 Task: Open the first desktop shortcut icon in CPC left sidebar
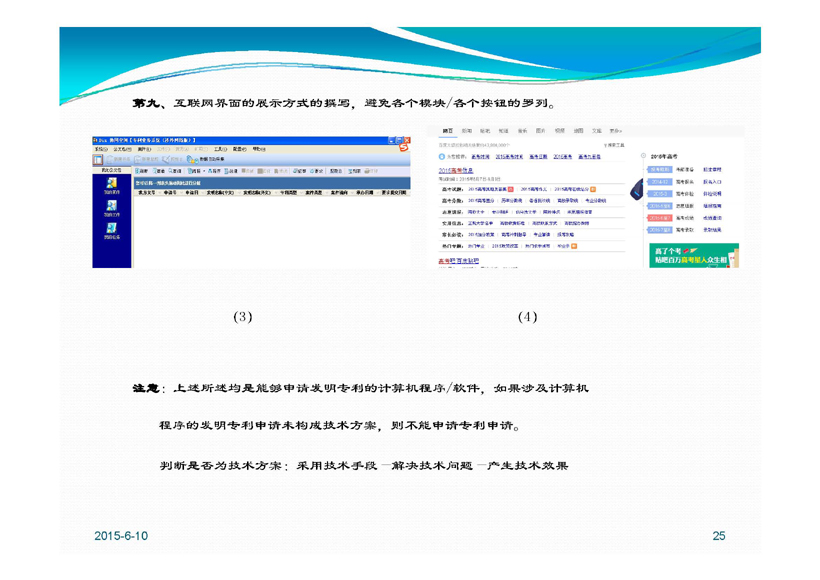(x=110, y=184)
